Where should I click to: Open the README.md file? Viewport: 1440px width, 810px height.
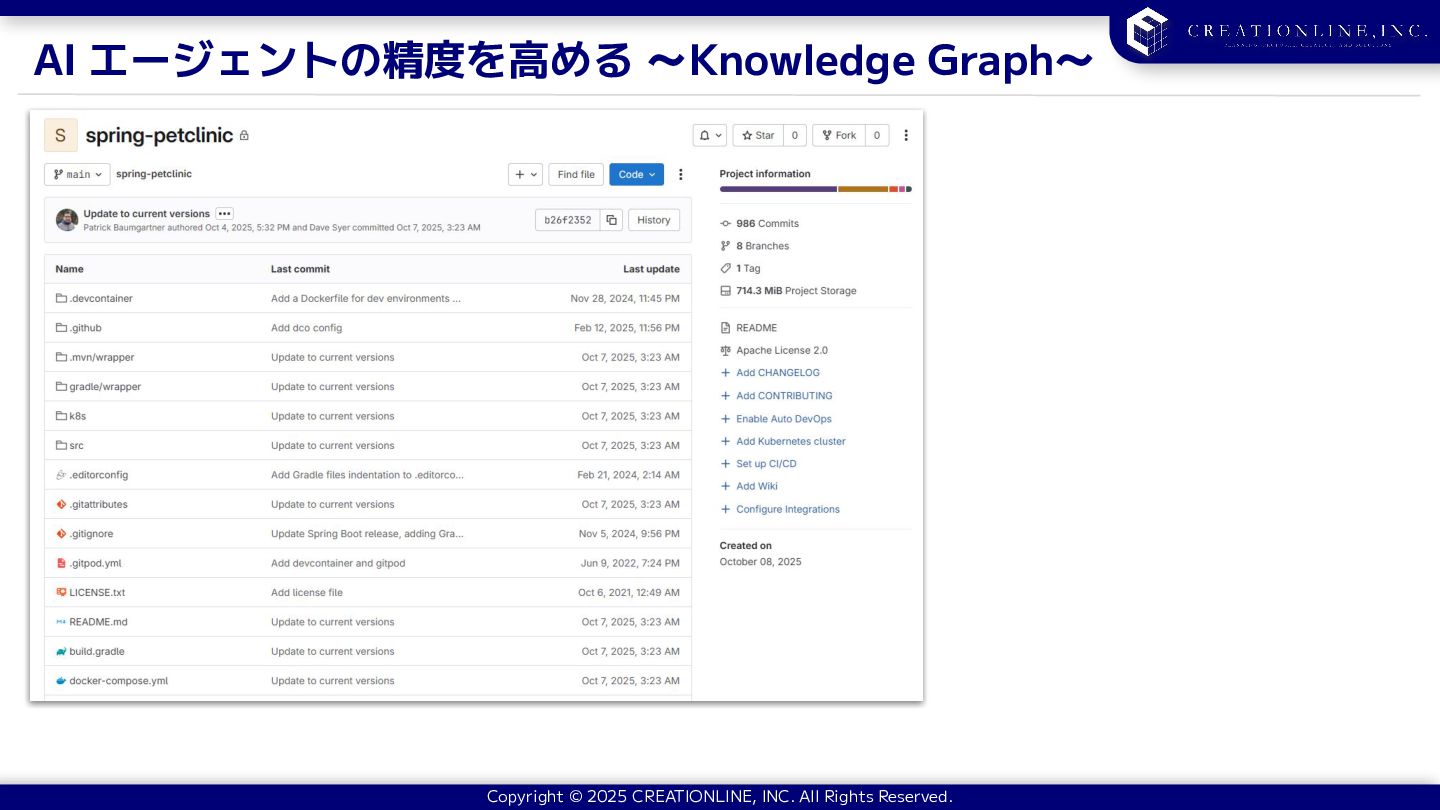(x=99, y=622)
